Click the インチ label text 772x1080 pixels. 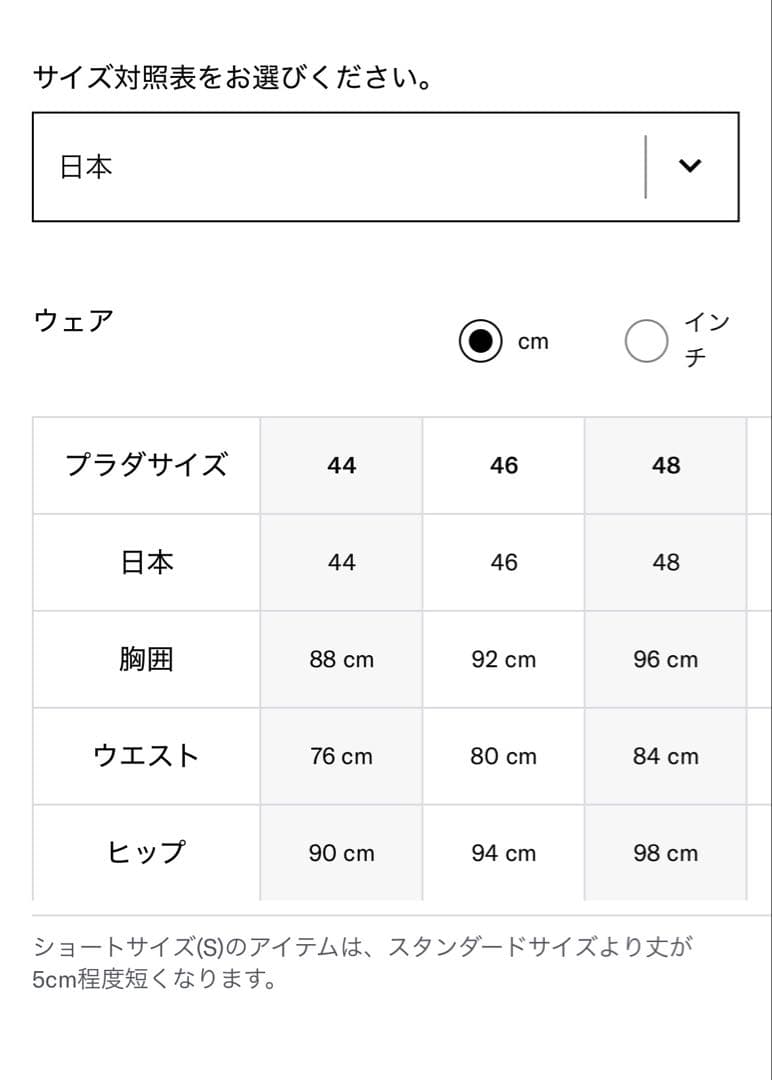(x=707, y=340)
